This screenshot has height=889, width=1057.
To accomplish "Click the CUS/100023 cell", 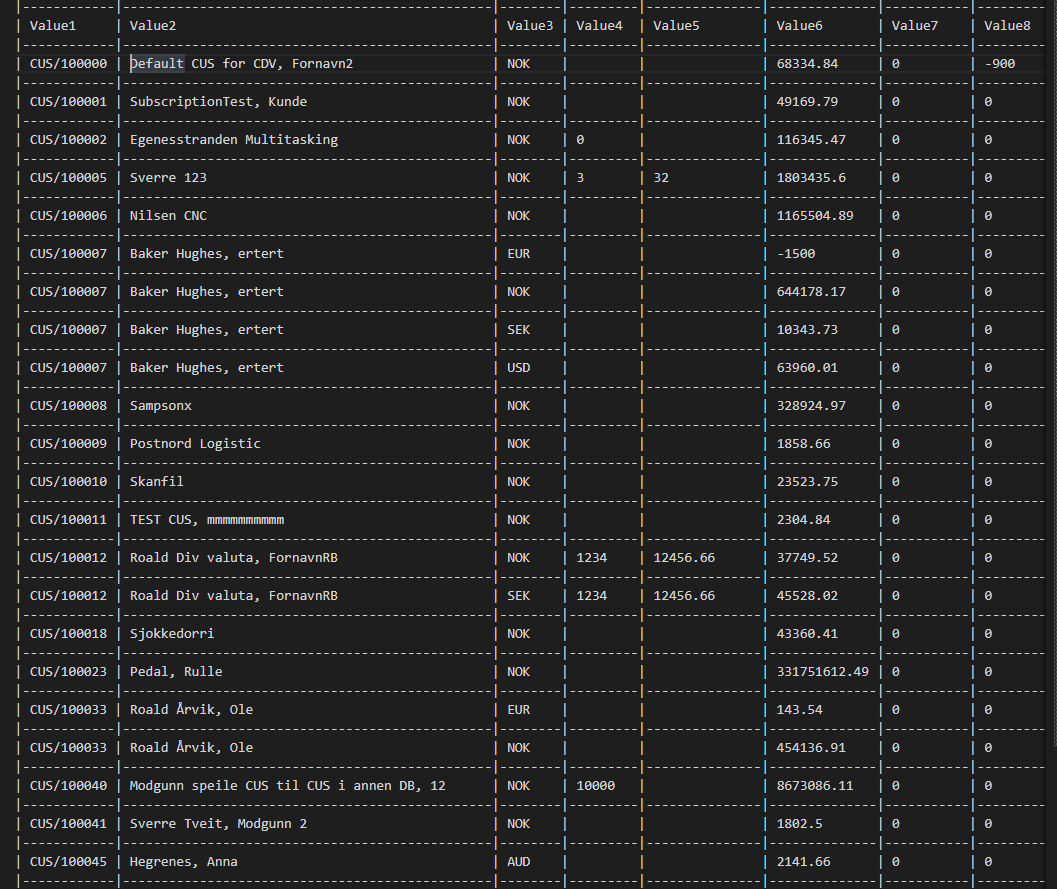I will (x=68, y=672).
